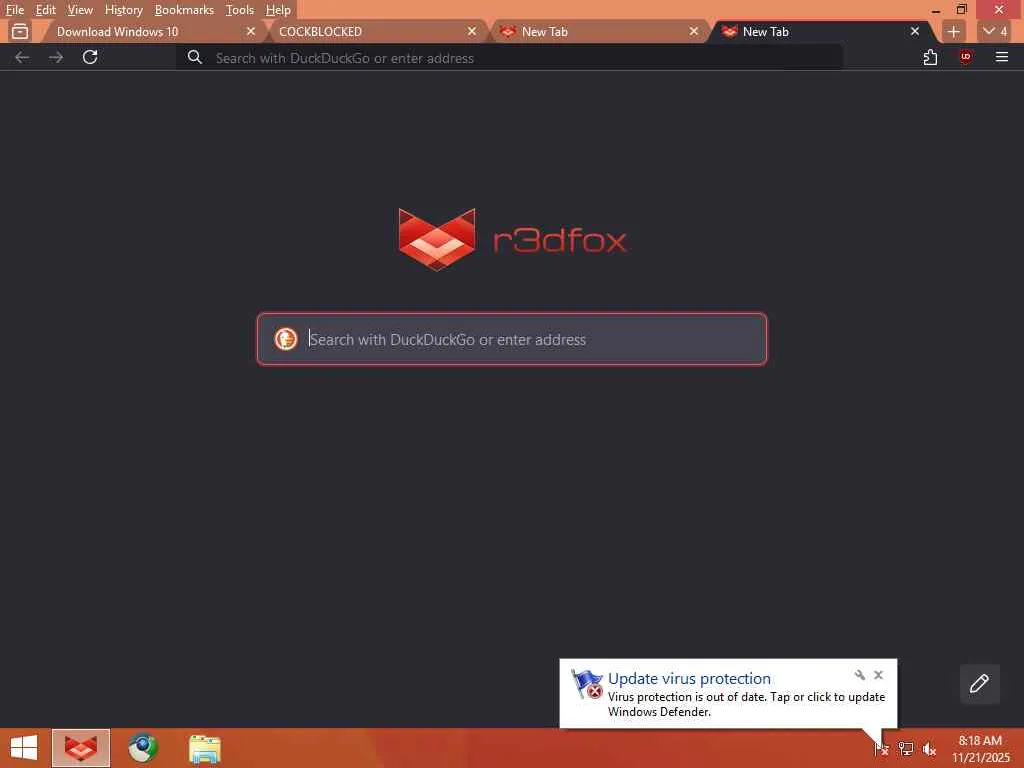The image size is (1024, 768).
Task: Open the Windows Start button
Action: (24, 748)
